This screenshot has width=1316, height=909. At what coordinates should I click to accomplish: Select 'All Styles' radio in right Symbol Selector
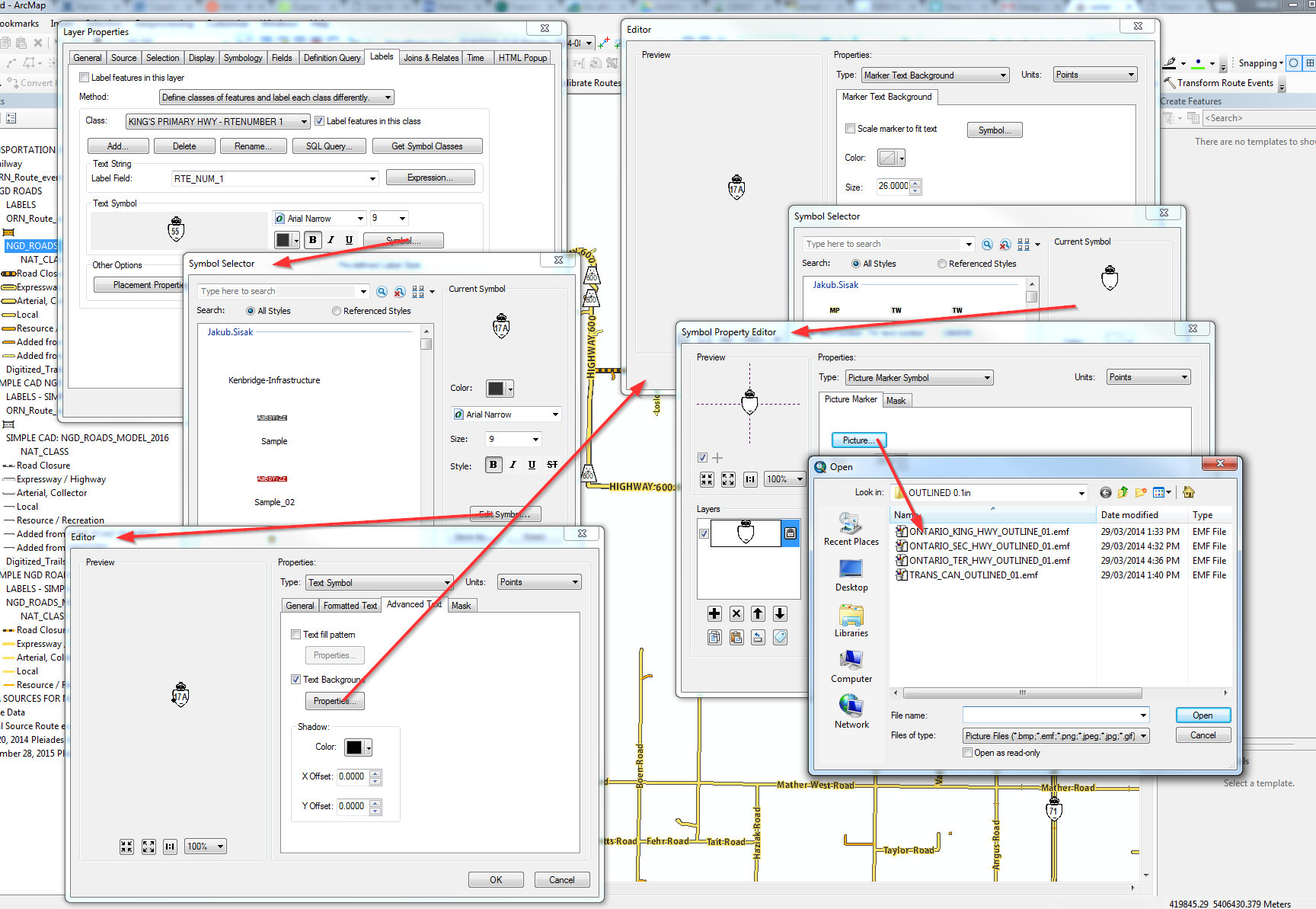pos(856,264)
